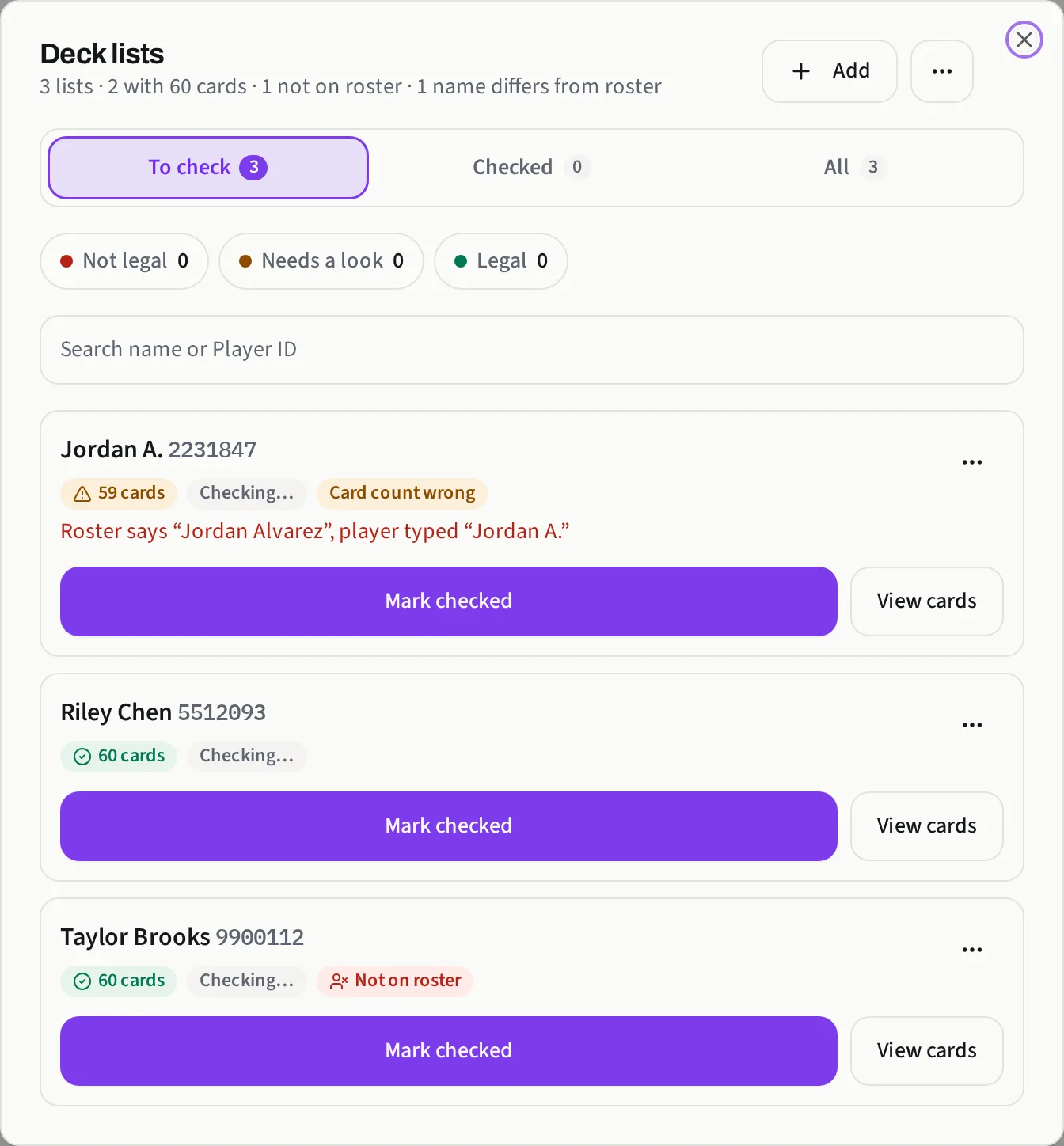Select Jordan A. player ID 2231847

212,450
